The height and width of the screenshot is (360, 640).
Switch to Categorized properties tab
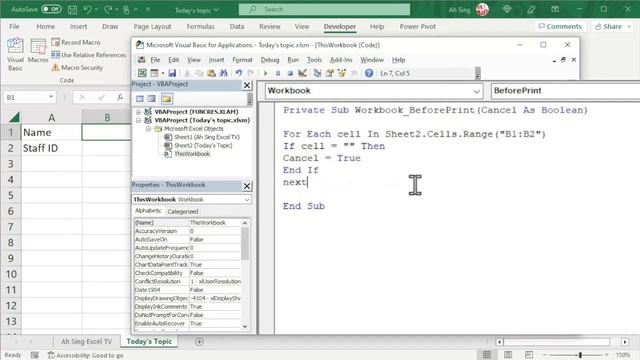point(182,211)
